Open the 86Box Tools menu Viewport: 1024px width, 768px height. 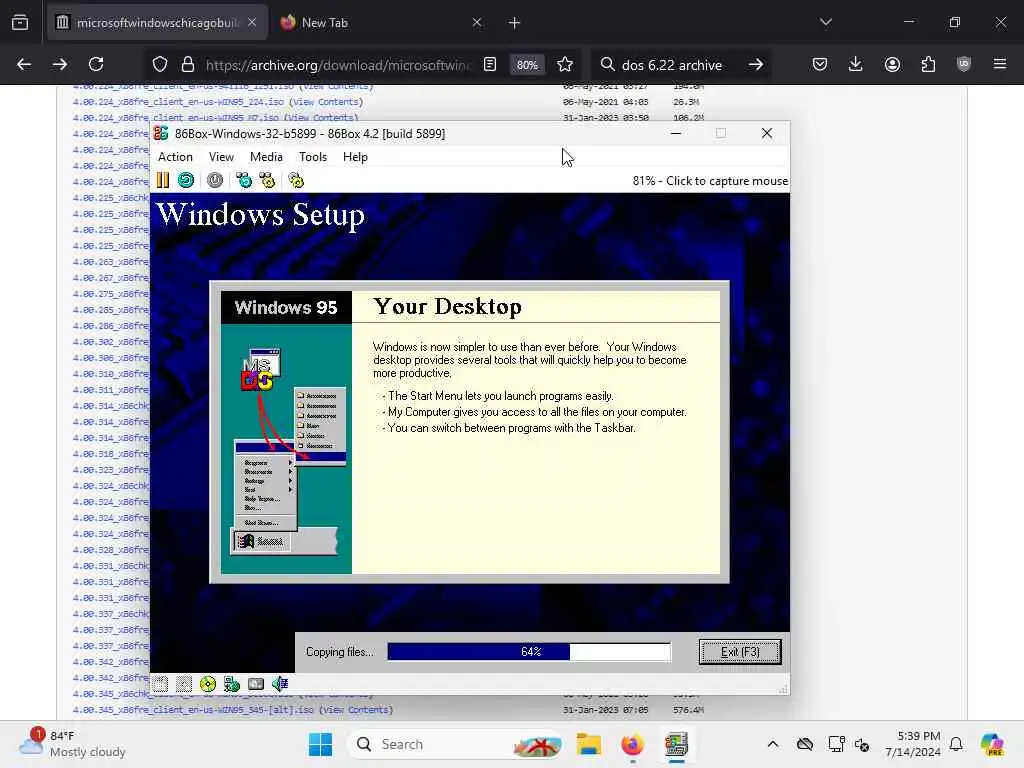pos(313,157)
